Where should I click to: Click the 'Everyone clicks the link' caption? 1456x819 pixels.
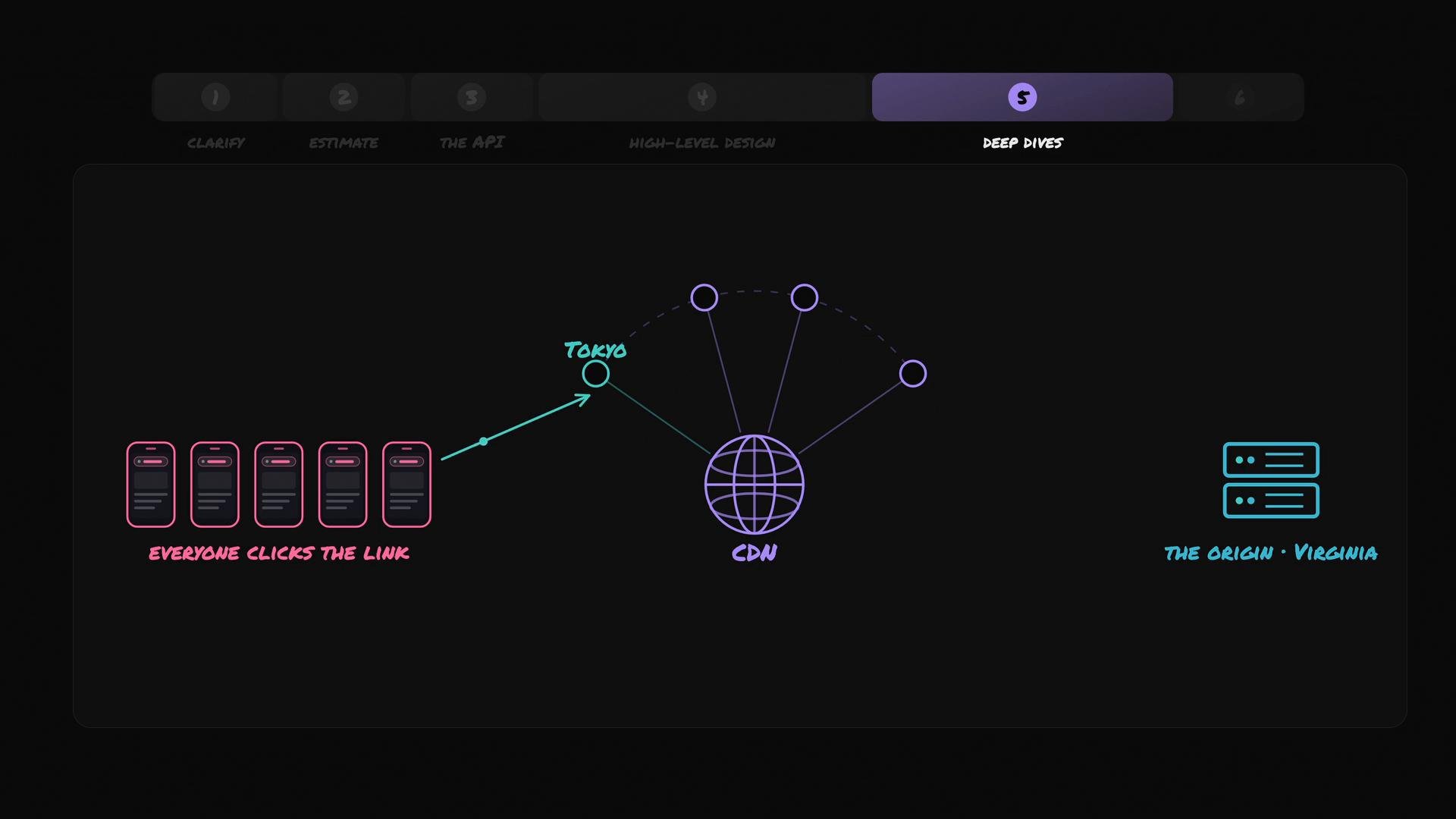[279, 553]
